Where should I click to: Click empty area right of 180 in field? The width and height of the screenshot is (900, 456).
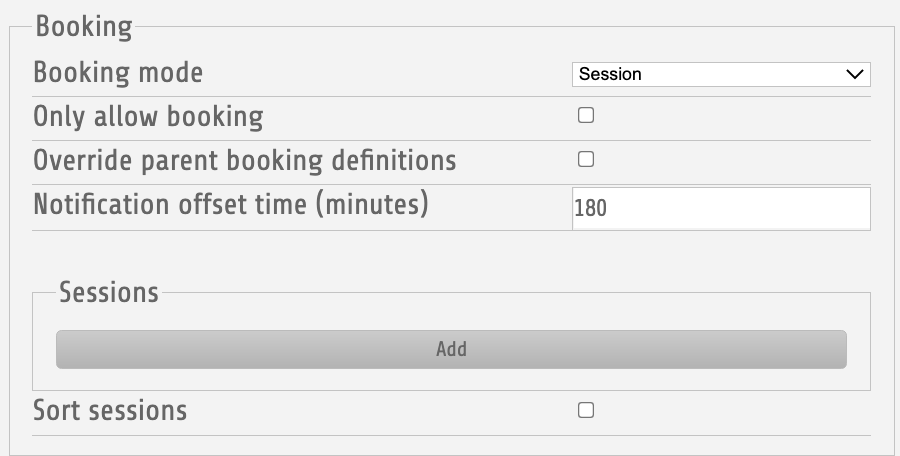pyautogui.click(x=738, y=208)
